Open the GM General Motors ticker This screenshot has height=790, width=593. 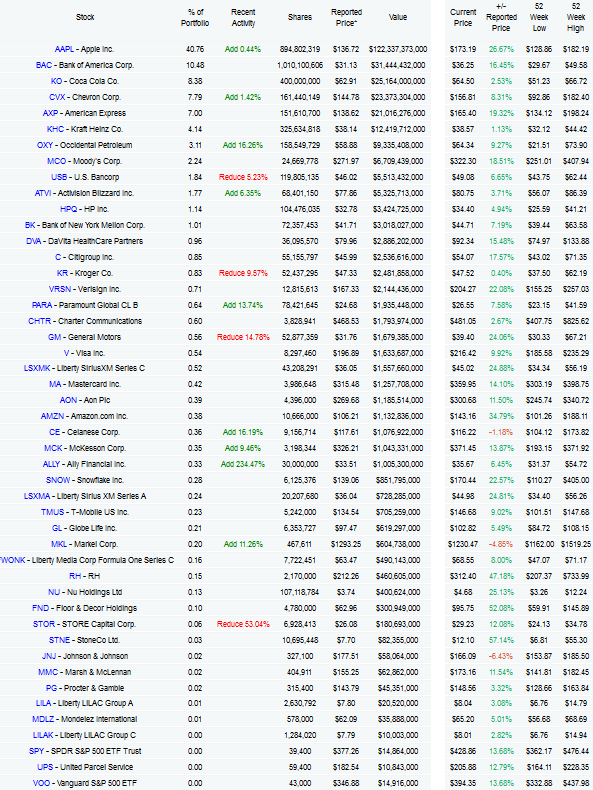(54, 338)
